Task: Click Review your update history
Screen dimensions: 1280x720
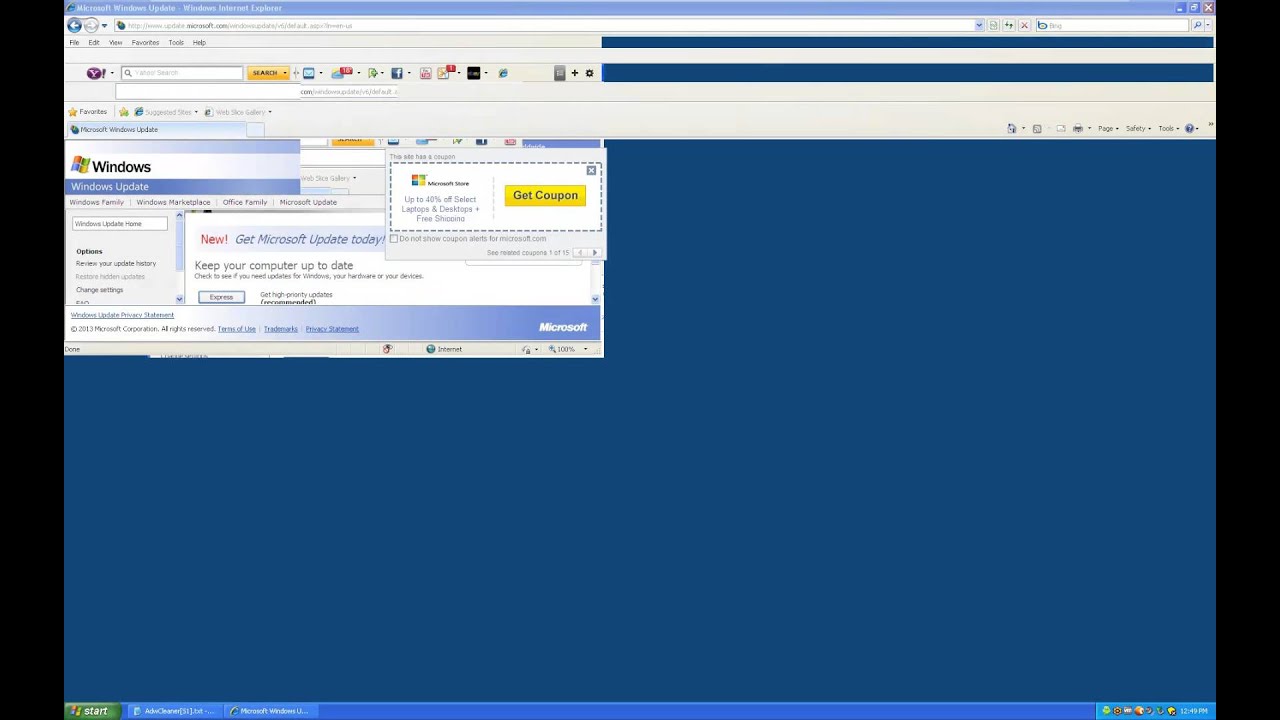Action: (116, 263)
